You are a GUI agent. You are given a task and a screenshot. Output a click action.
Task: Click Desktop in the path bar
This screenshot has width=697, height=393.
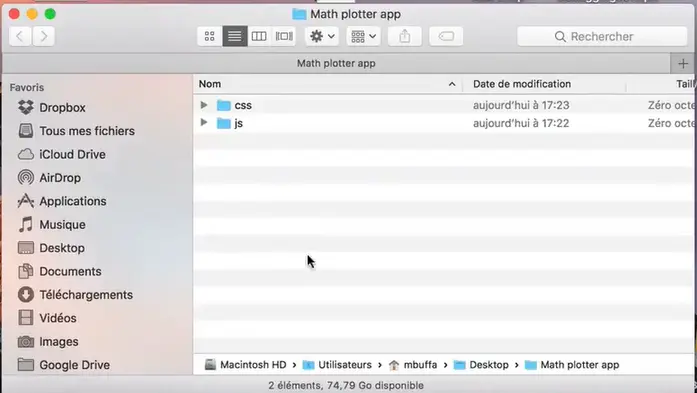coord(481,365)
